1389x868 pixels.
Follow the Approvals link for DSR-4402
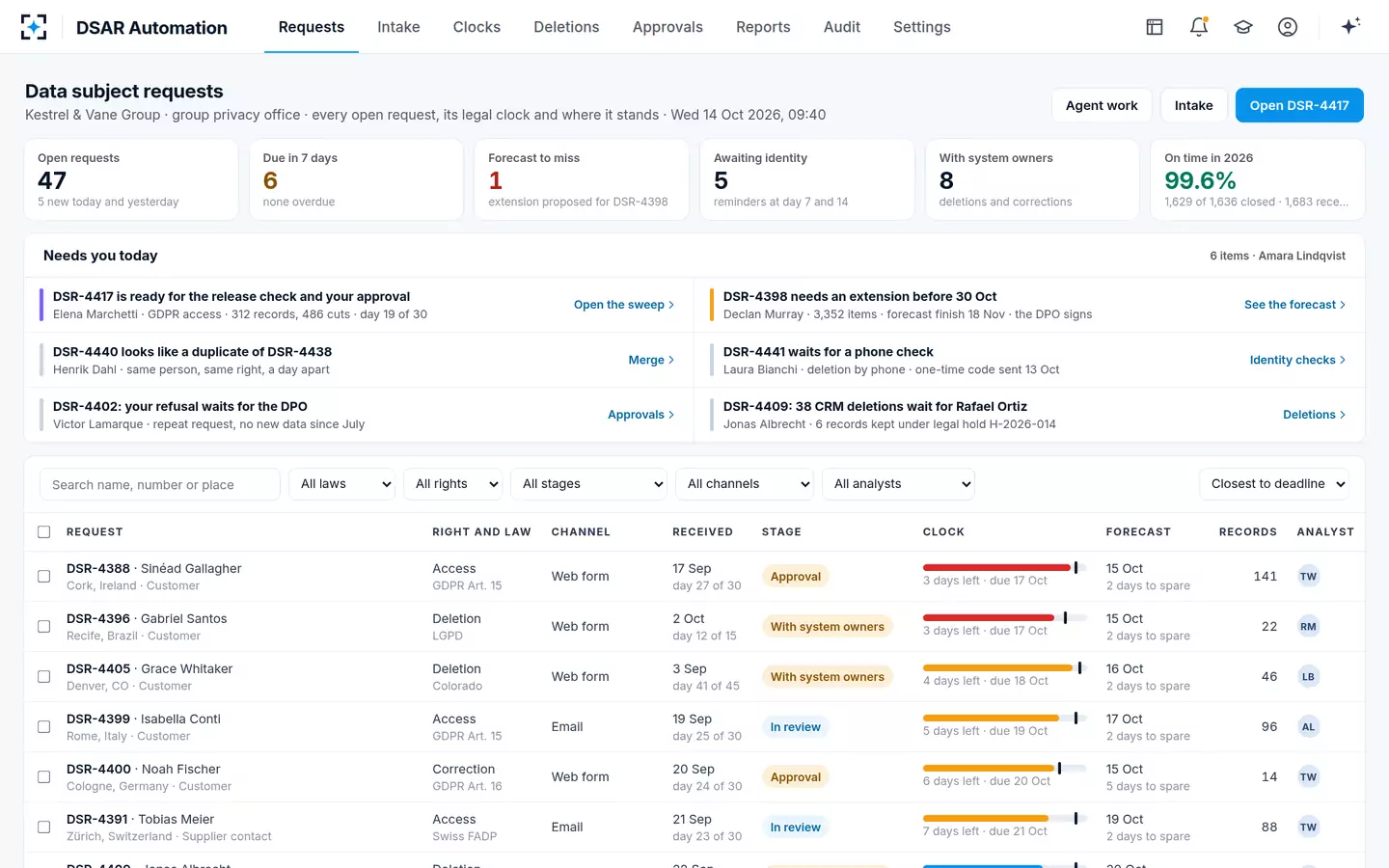point(641,415)
